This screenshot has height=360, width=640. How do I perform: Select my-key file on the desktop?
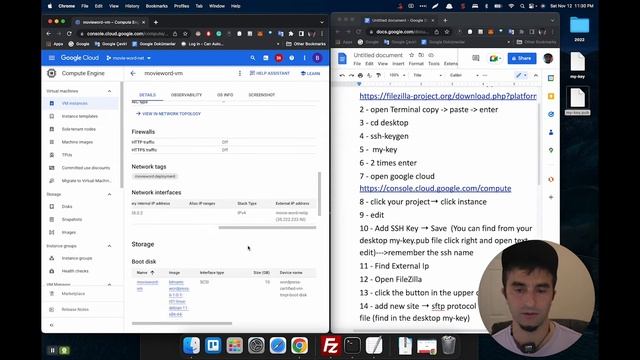click(577, 65)
